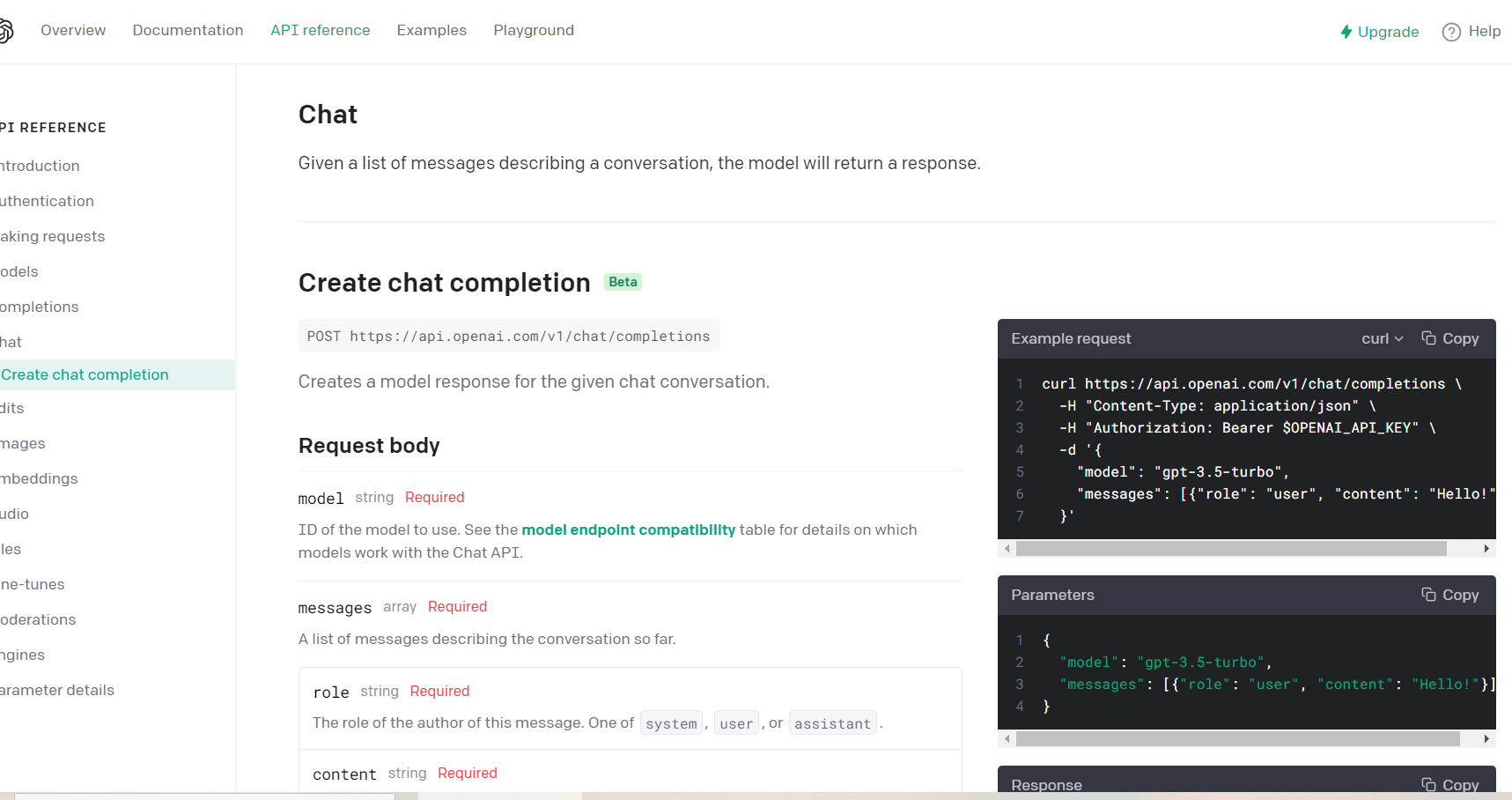This screenshot has height=800, width=1512.
Task: Open the API reference tab
Action: (x=321, y=30)
